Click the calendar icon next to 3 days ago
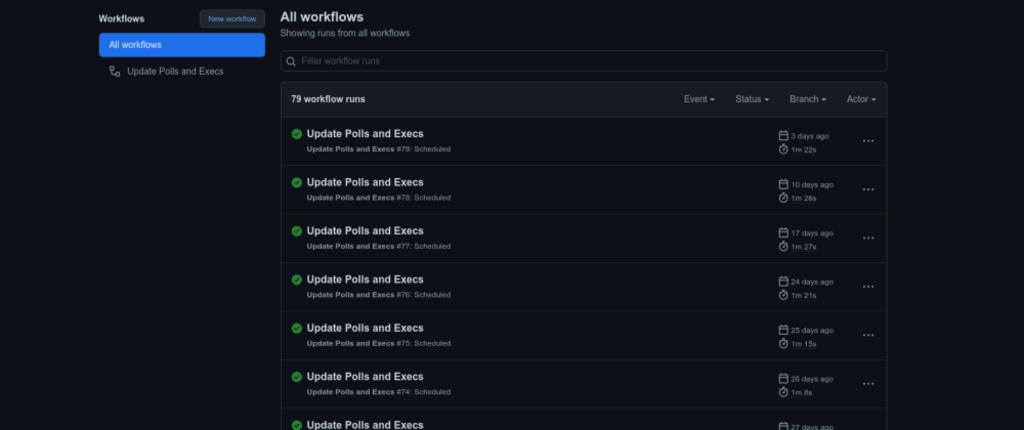The width and height of the screenshot is (1024, 430). (784, 136)
